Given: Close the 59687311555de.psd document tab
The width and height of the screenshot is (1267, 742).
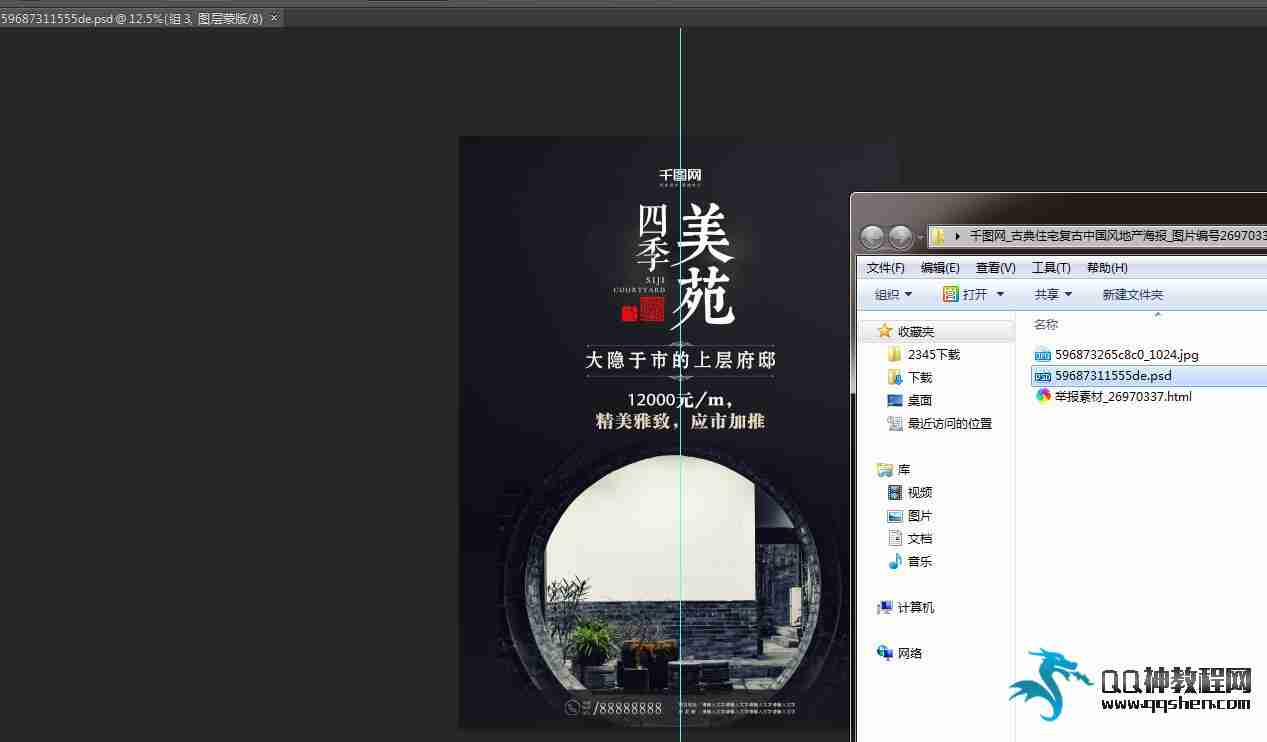Looking at the screenshot, I should point(274,19).
